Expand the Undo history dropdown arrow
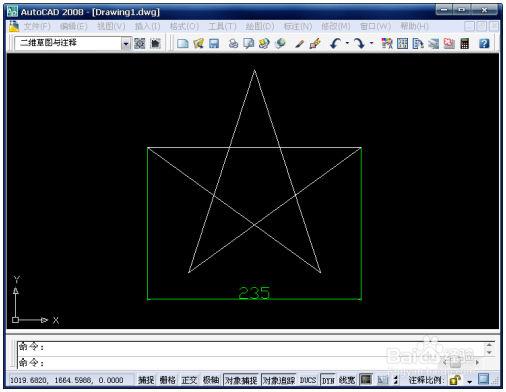This screenshot has height=392, width=506. [347, 43]
